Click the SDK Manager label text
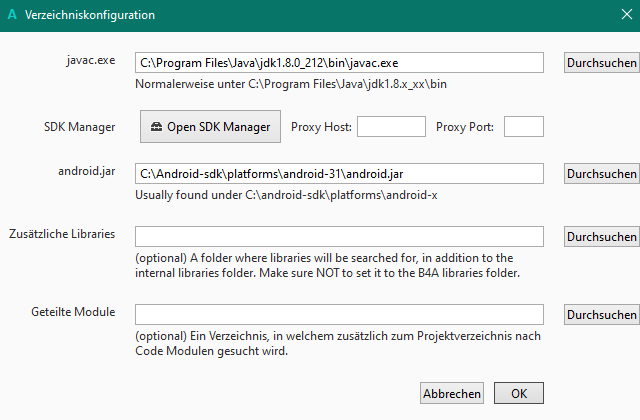 (x=80, y=126)
